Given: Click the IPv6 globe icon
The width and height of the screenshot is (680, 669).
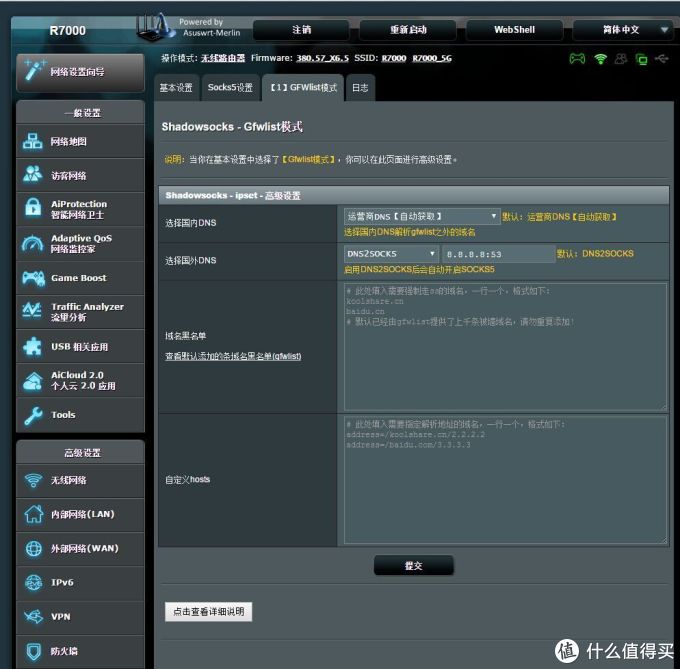Looking at the screenshot, I should pos(33,583).
